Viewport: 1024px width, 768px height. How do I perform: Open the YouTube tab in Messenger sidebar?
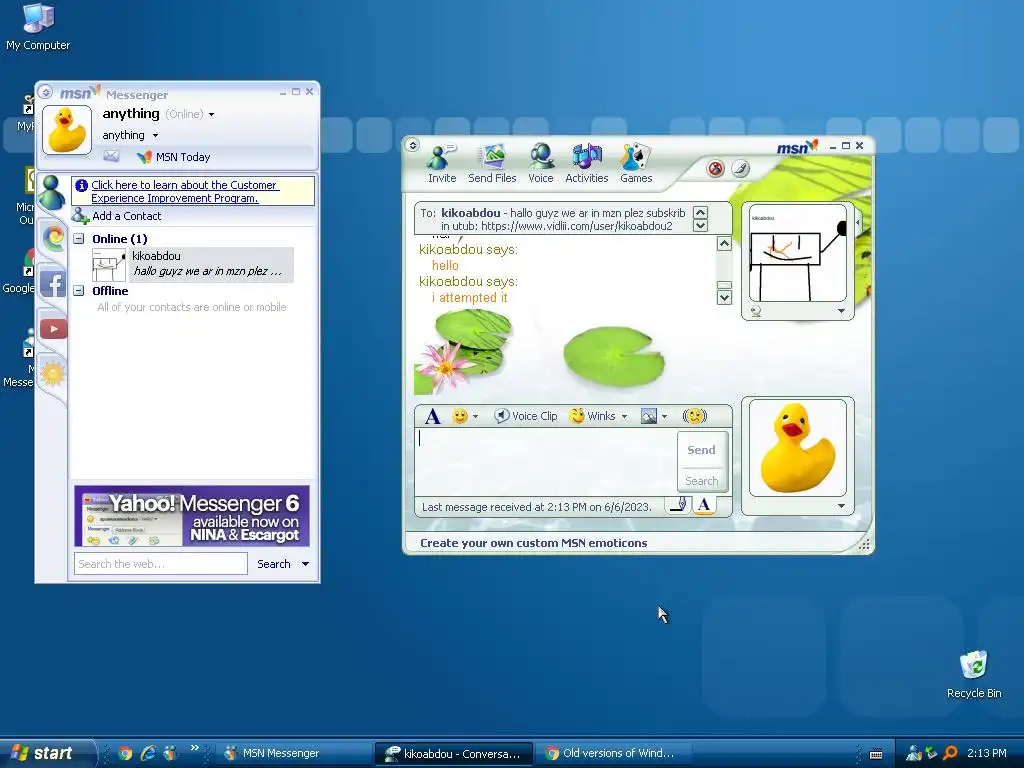click(54, 328)
